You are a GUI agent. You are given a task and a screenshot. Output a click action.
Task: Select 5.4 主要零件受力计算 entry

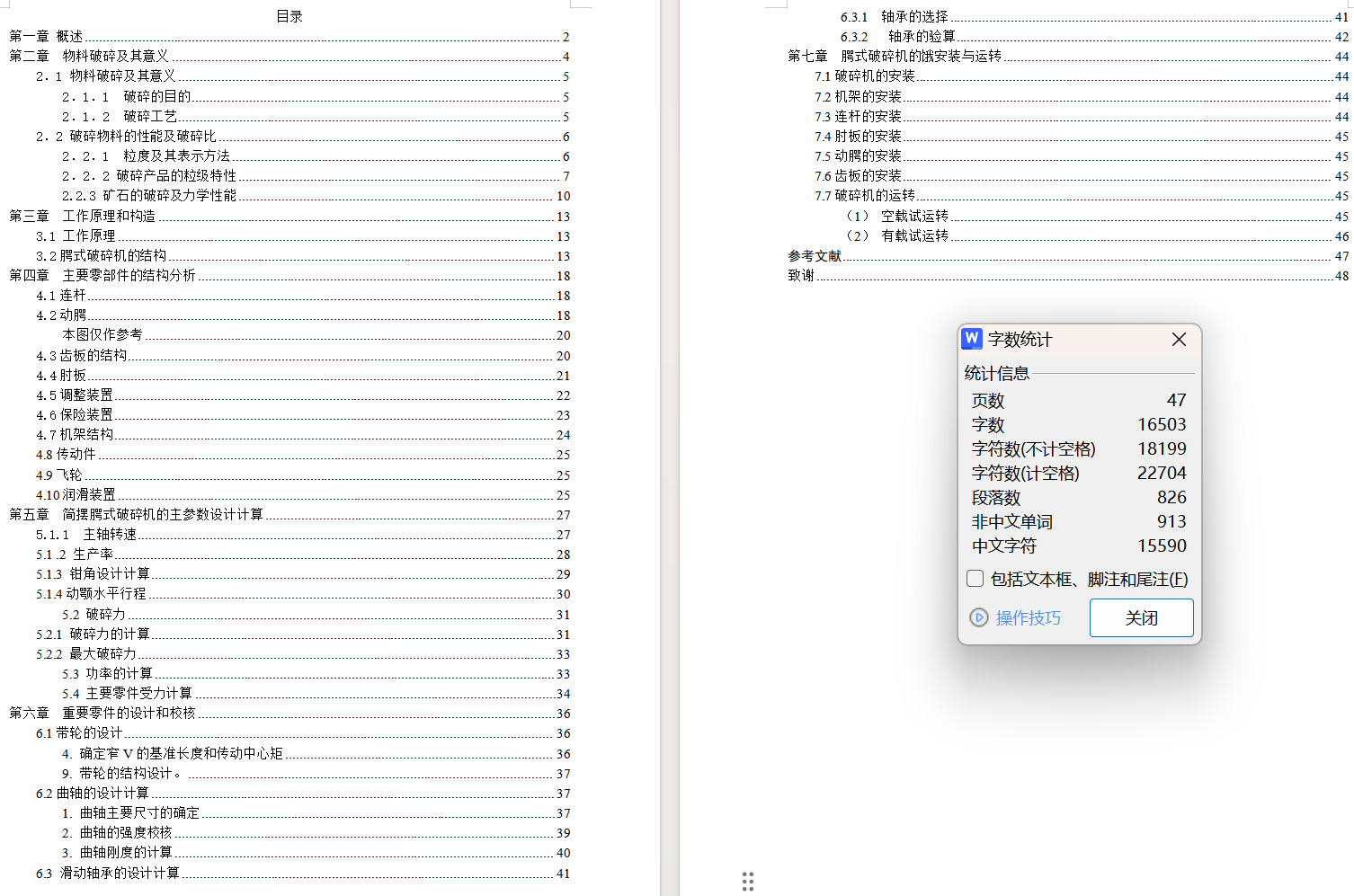point(316,693)
